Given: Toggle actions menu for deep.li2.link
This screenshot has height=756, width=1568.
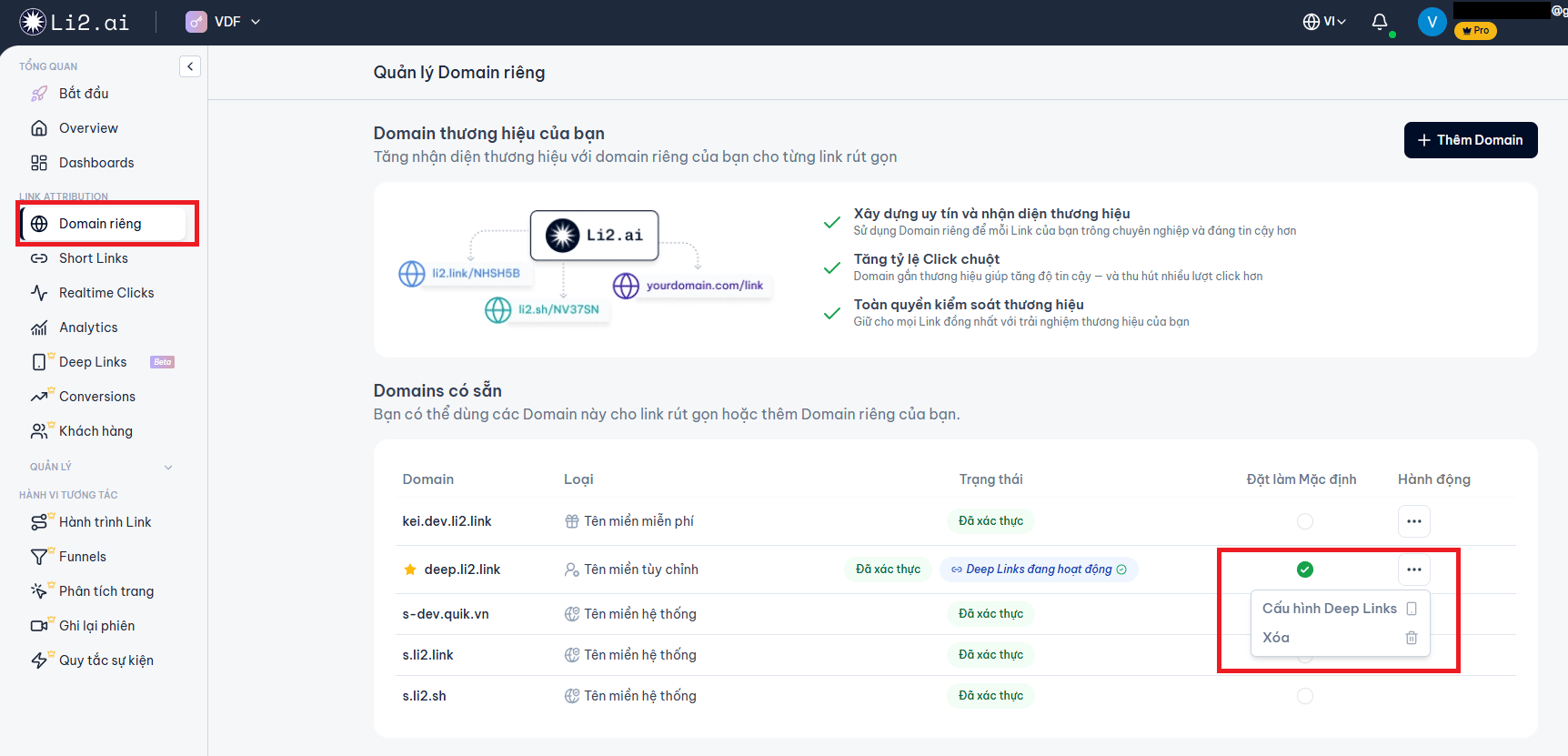Looking at the screenshot, I should (x=1414, y=570).
